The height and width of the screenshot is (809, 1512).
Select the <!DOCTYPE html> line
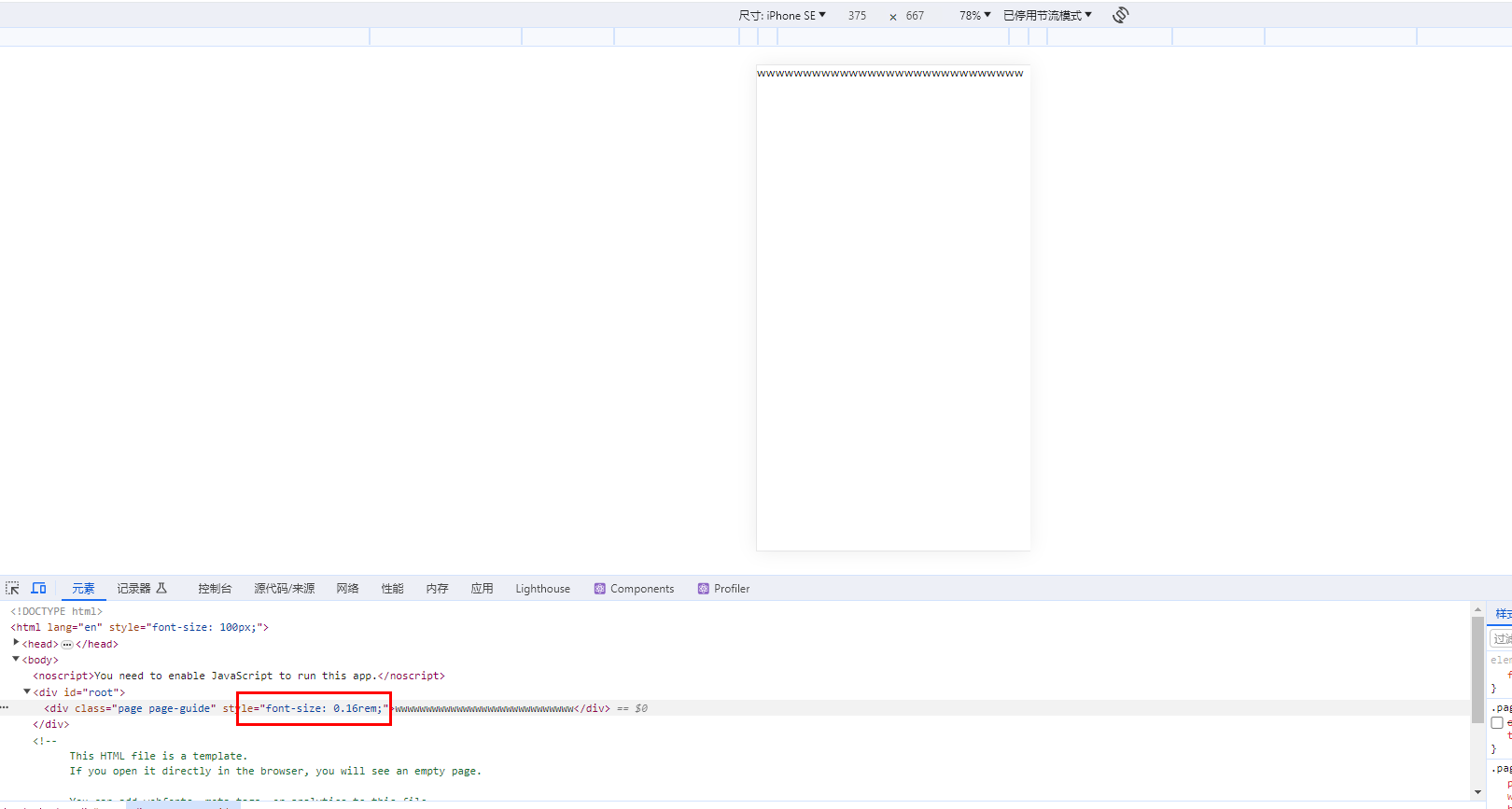tap(57, 611)
